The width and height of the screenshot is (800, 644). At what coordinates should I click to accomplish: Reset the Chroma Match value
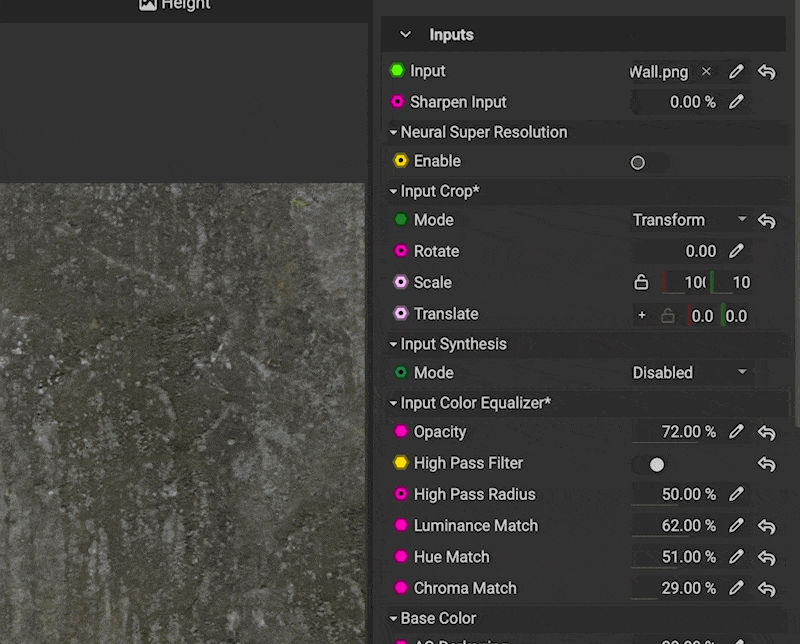pyautogui.click(x=767, y=589)
